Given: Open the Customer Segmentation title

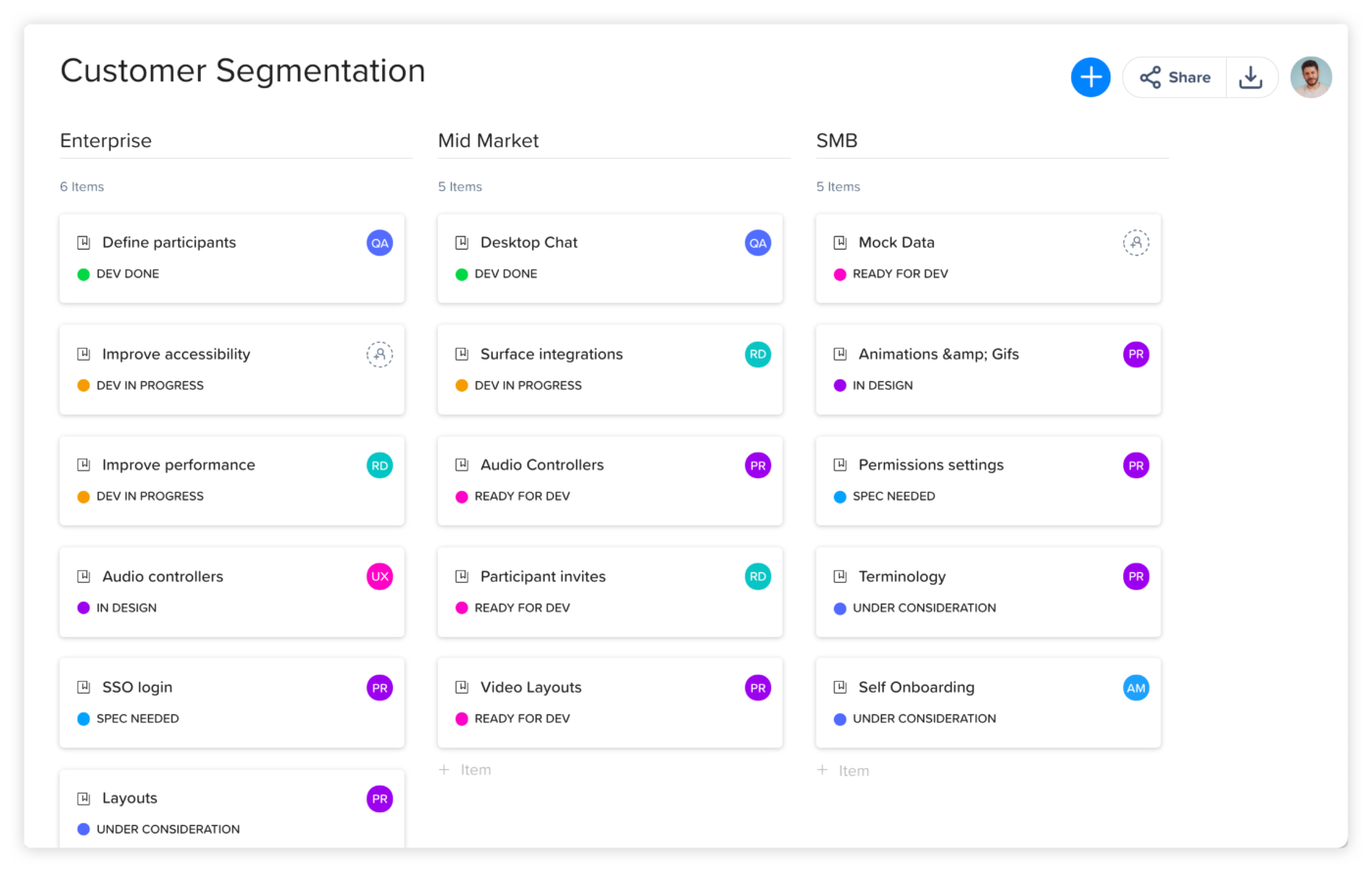Looking at the screenshot, I should [243, 71].
